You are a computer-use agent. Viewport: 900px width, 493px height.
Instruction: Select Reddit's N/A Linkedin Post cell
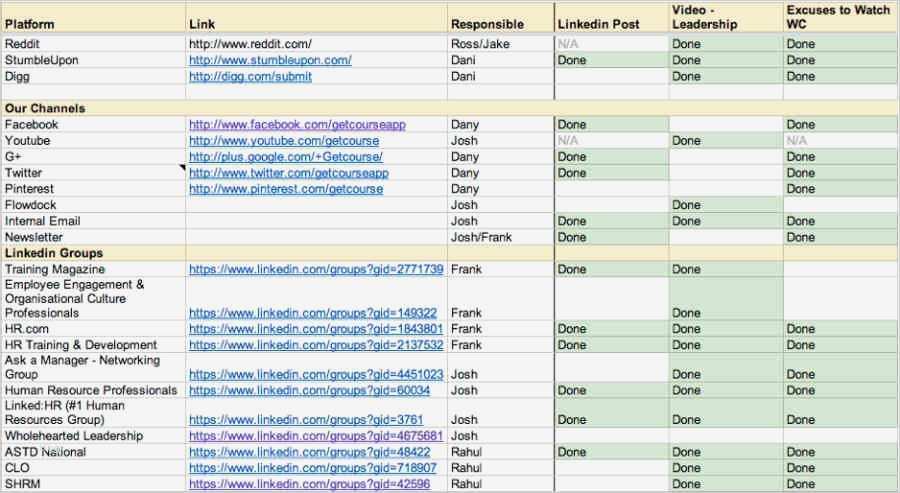coord(611,44)
